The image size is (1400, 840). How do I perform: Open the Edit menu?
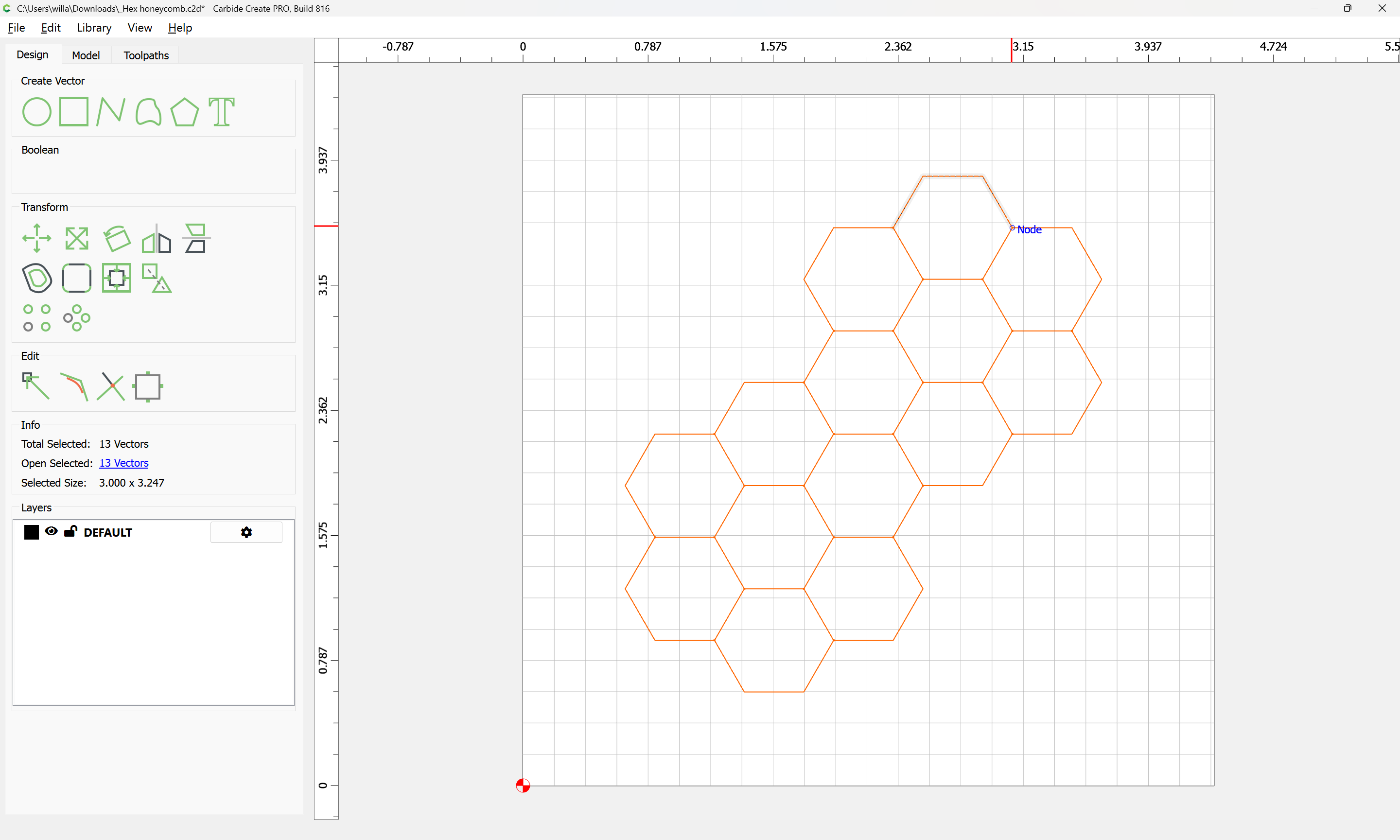point(51,27)
